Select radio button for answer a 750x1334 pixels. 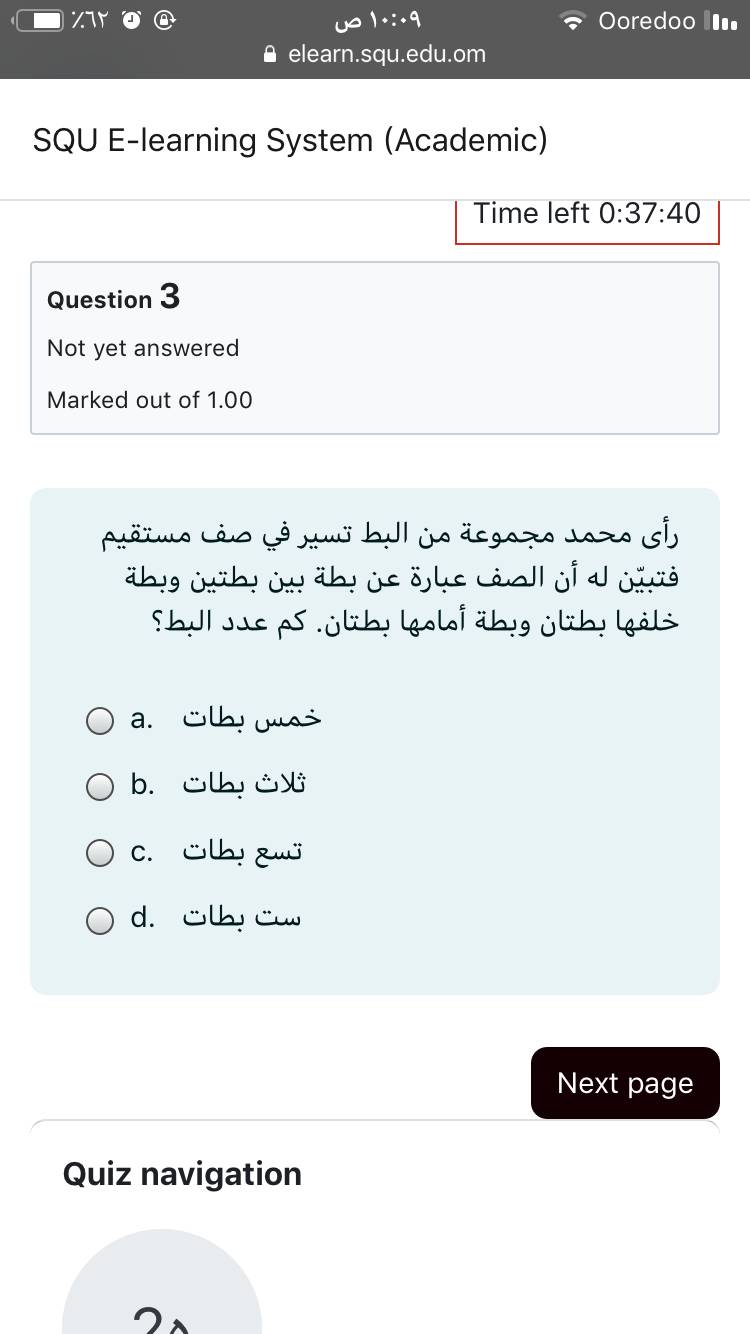point(100,721)
